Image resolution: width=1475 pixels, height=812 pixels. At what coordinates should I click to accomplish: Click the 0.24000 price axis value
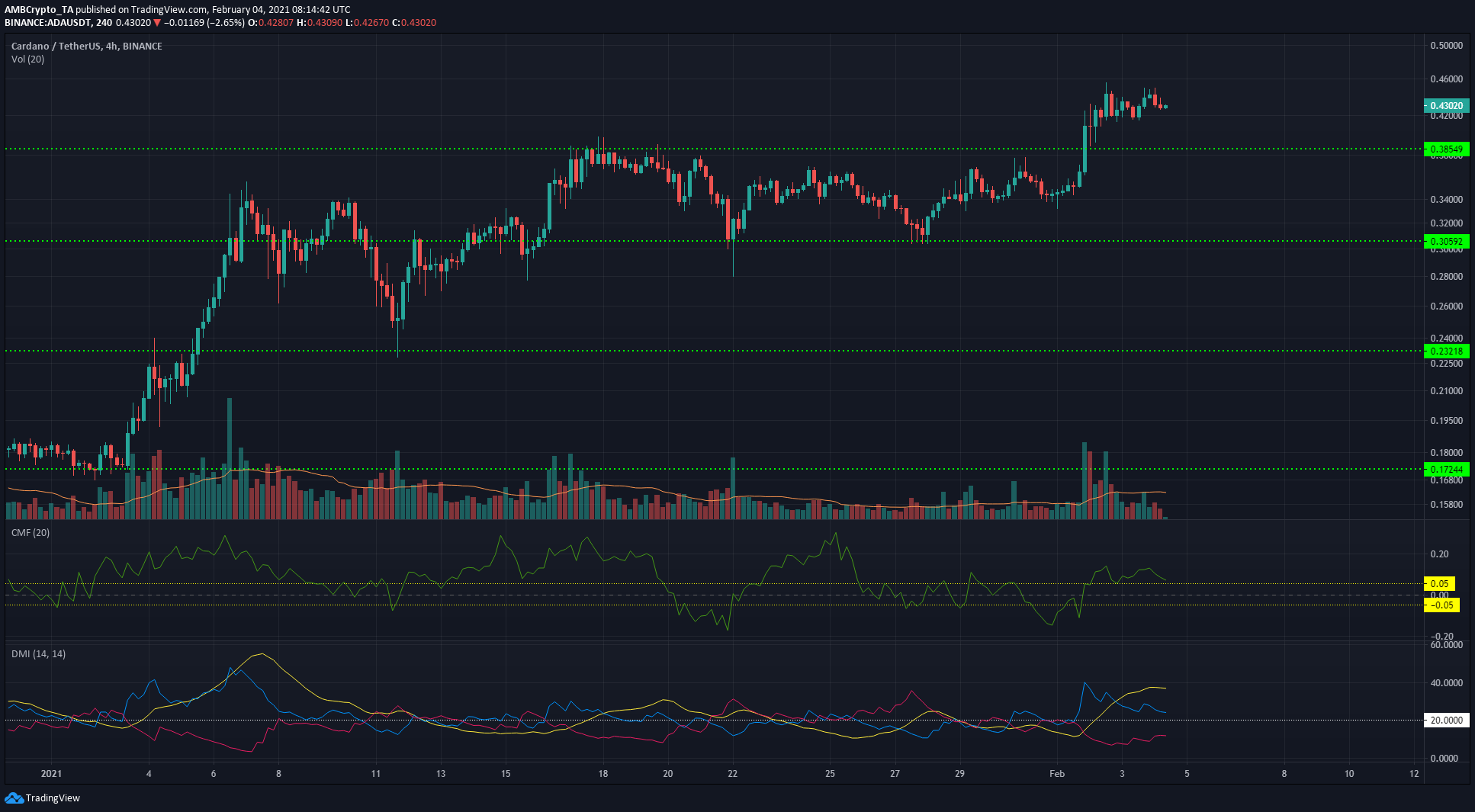pos(1446,339)
